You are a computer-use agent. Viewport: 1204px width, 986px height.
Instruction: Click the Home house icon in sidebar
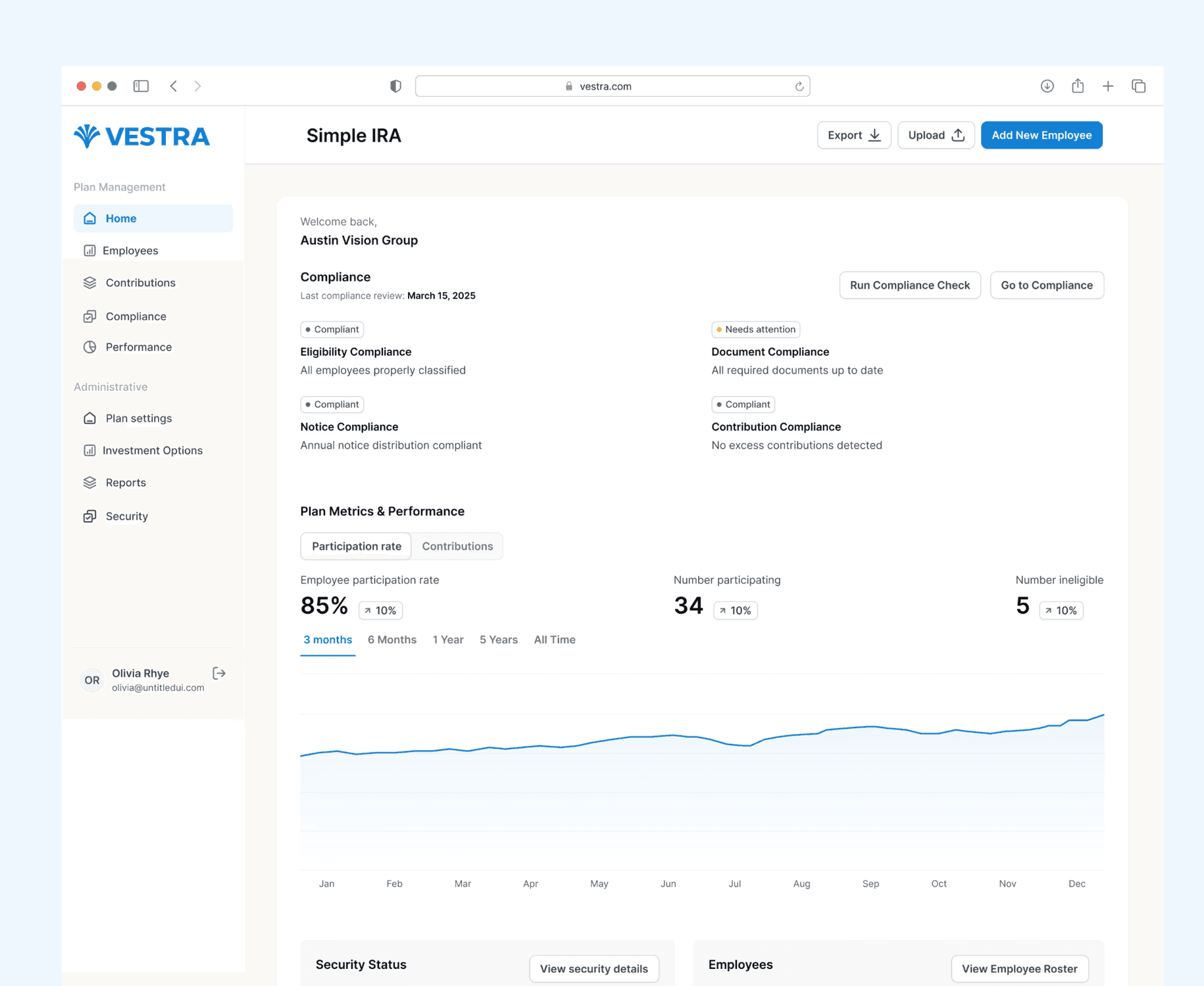(x=90, y=218)
